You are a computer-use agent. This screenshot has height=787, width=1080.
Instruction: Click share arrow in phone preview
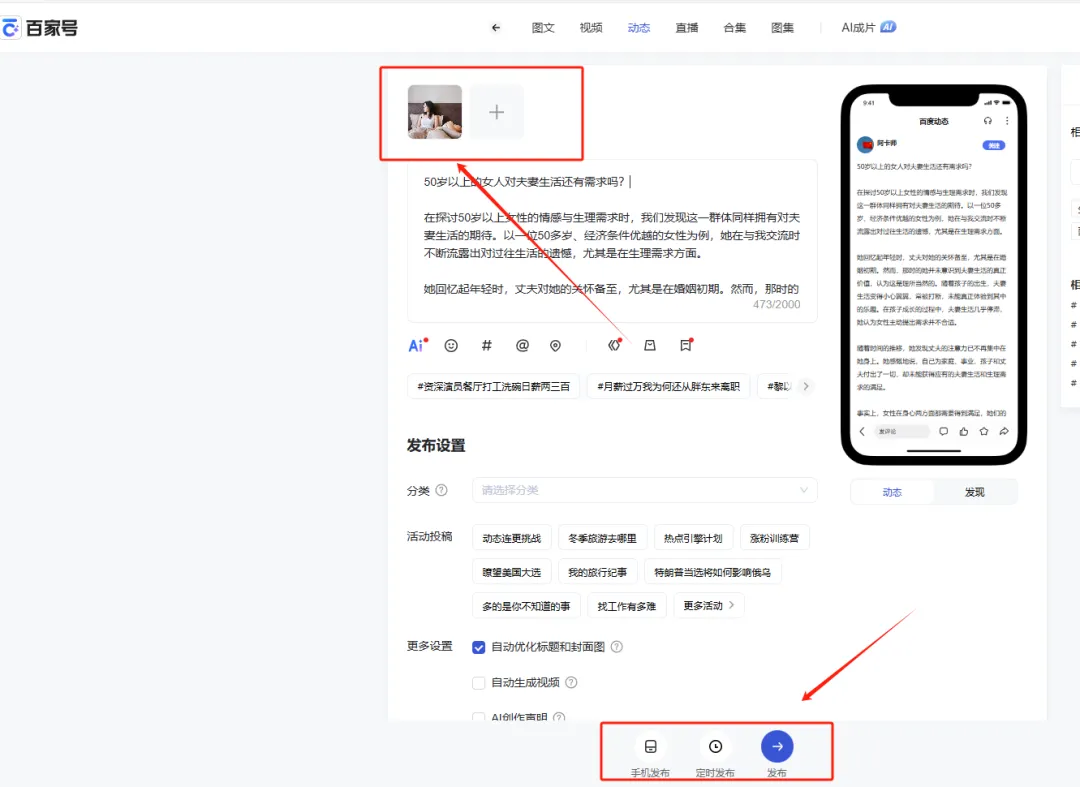coord(1004,432)
